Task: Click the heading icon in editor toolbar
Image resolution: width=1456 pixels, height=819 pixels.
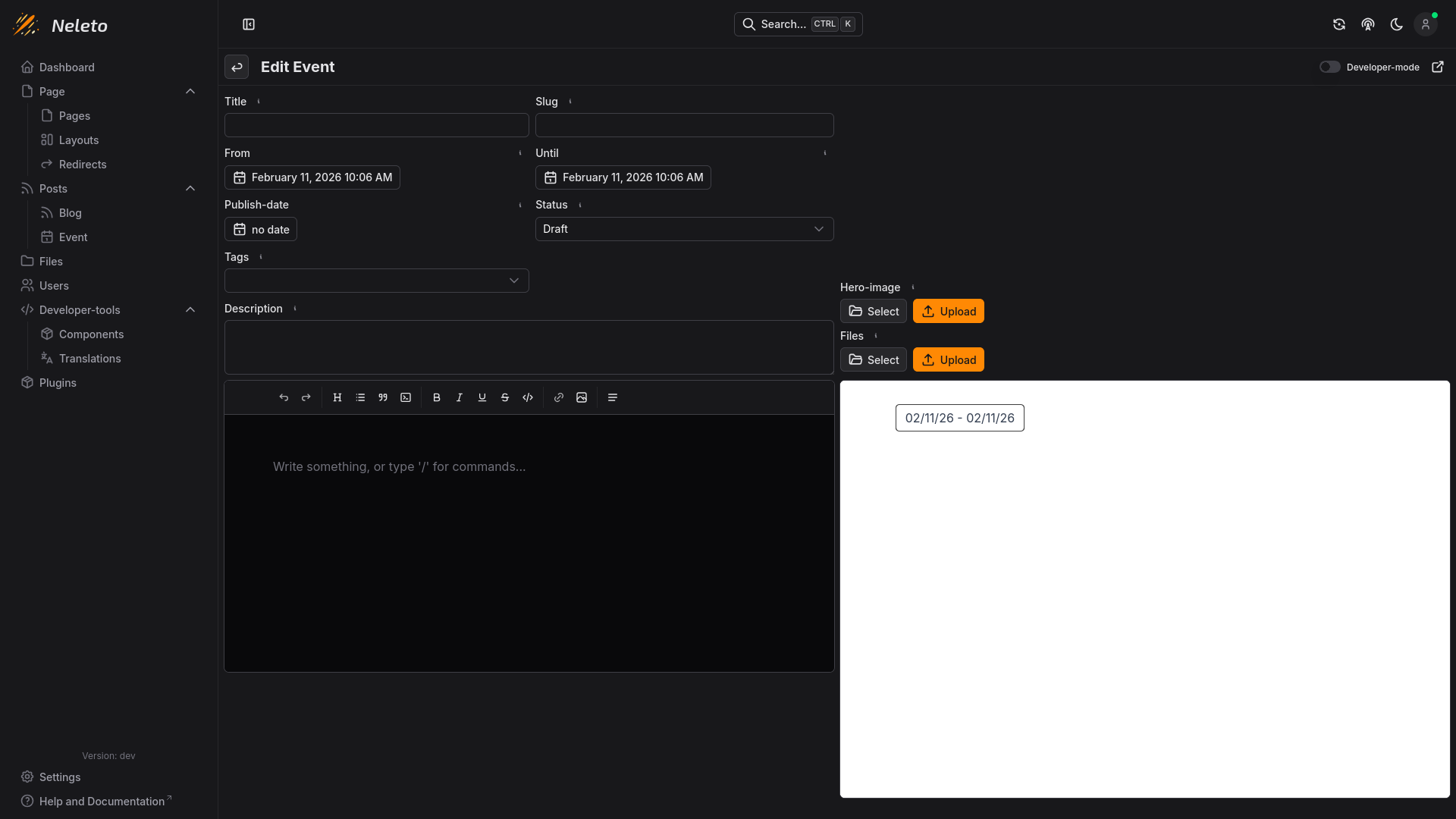Action: click(x=337, y=397)
